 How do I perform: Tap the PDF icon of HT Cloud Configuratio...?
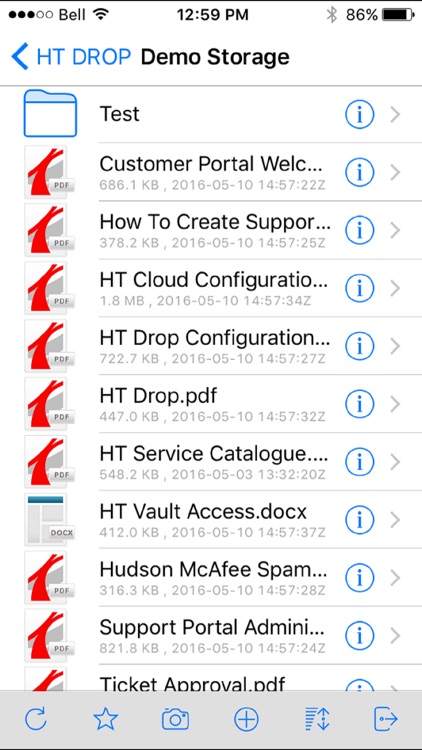pos(48,288)
